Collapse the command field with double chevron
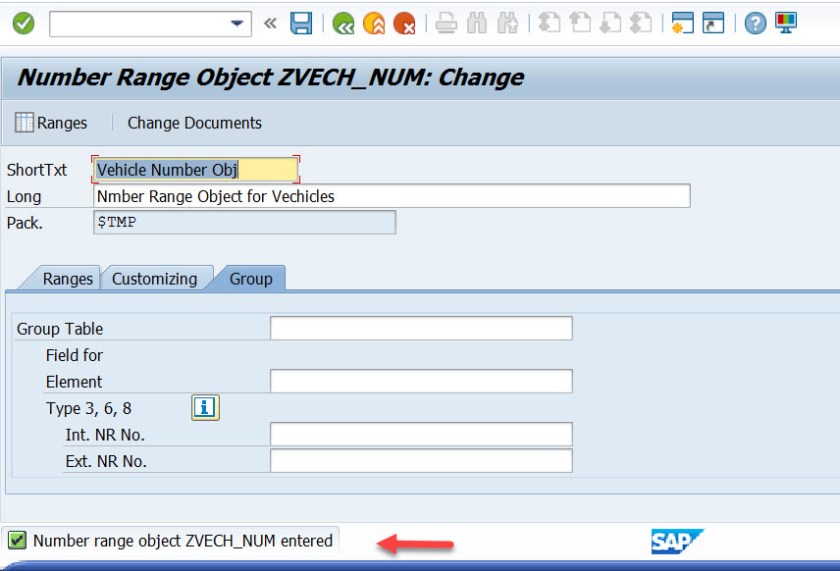 [x=269, y=24]
